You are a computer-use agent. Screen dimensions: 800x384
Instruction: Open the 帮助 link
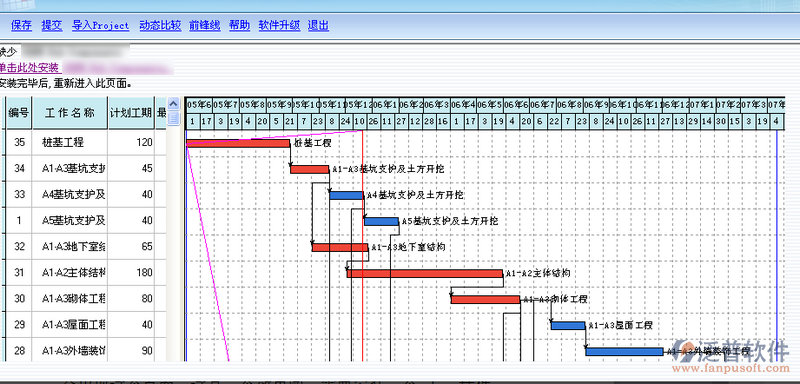[x=239, y=25]
